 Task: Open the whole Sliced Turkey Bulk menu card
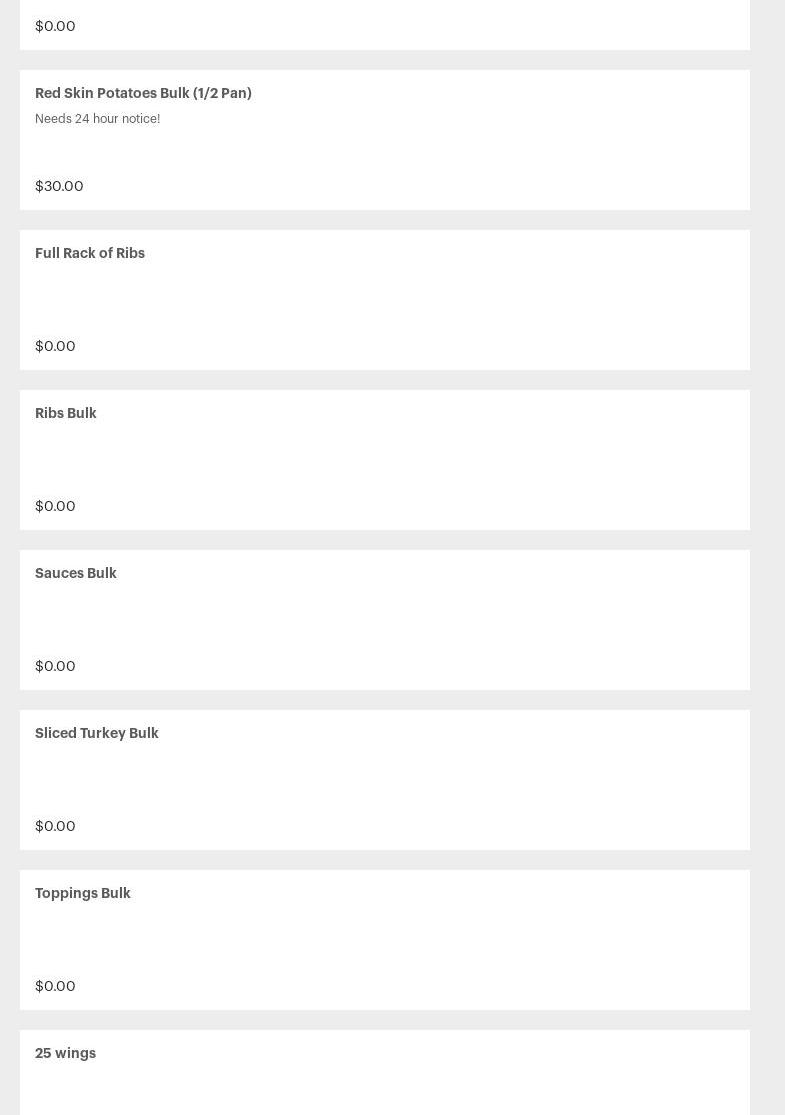pos(385,780)
